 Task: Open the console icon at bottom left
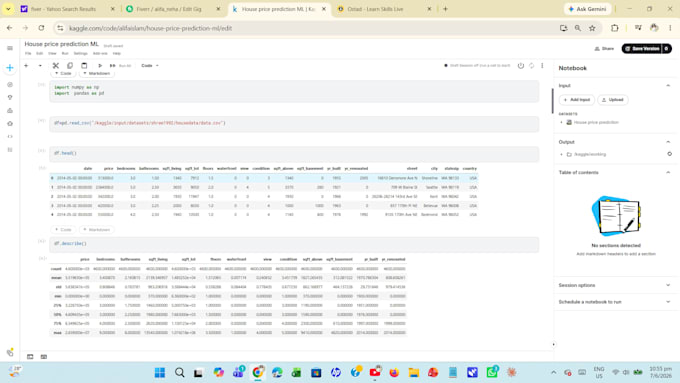tap(30, 357)
